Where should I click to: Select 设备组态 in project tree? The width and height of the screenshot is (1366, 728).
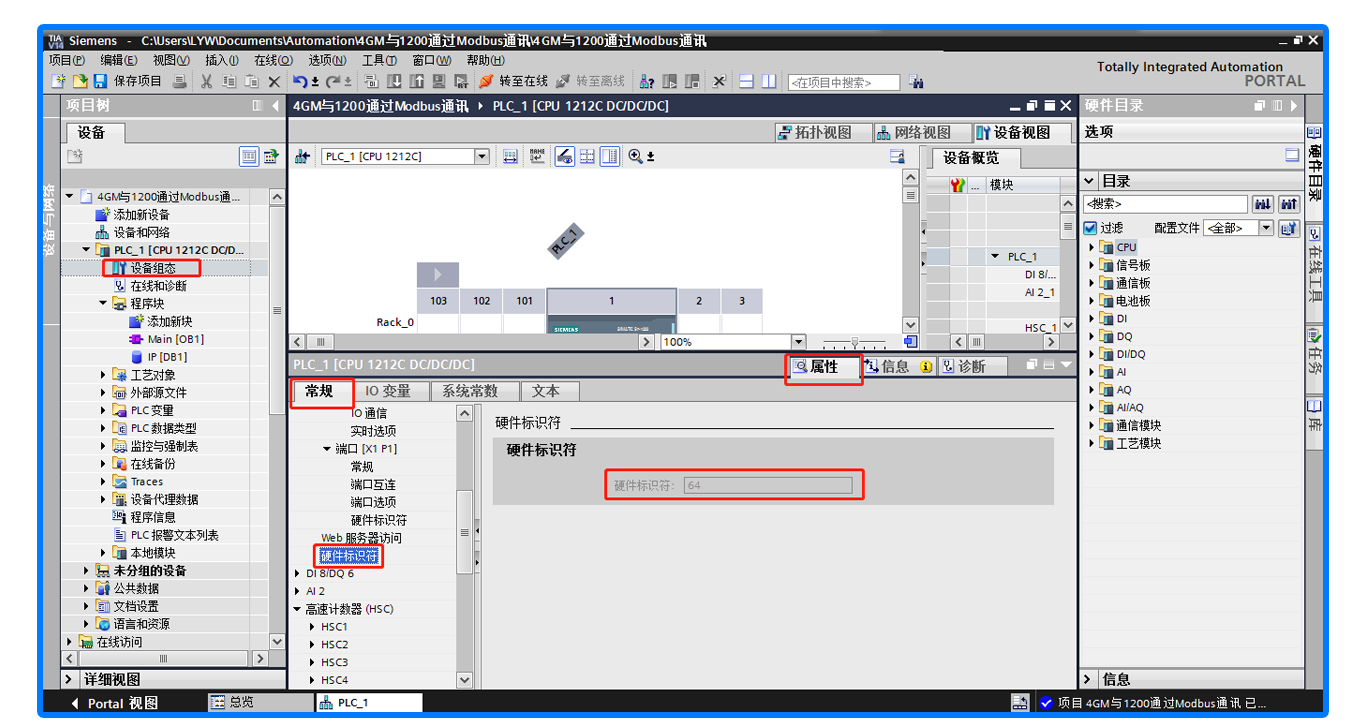(x=151, y=268)
